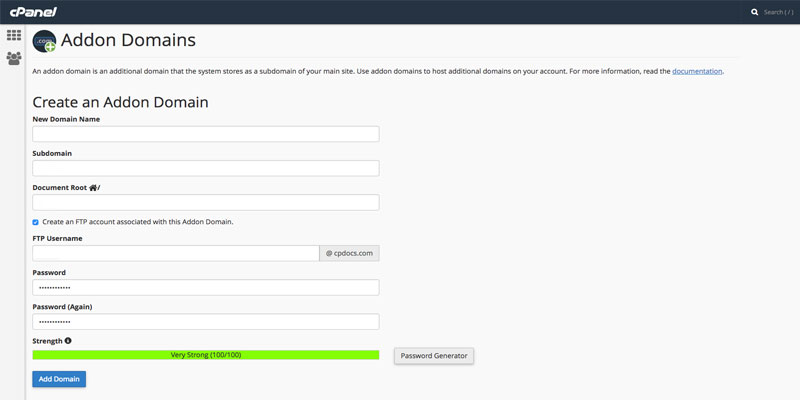Click the Document Root input field
The height and width of the screenshot is (400, 800).
pyautogui.click(x=206, y=202)
